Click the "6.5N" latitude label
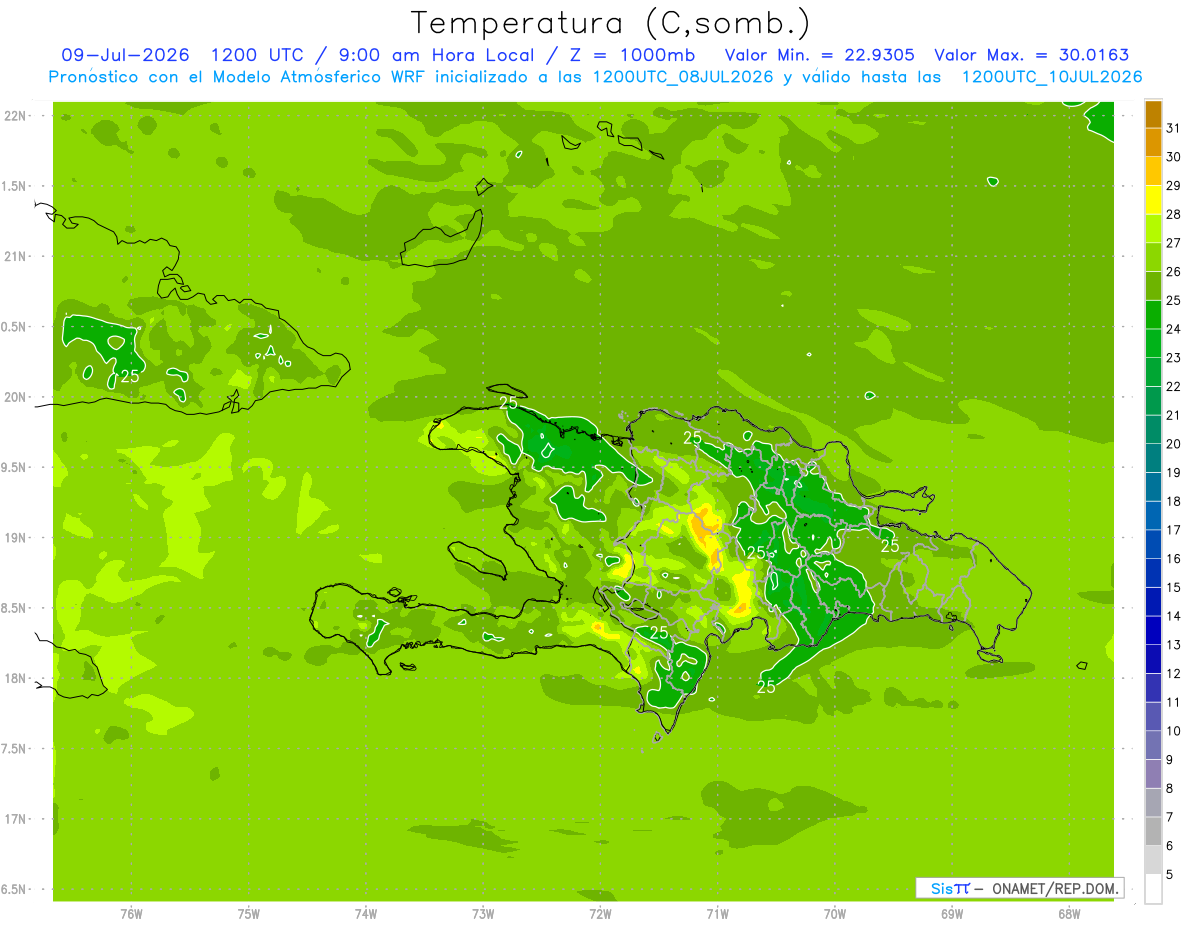The image size is (1200, 927). (14, 889)
